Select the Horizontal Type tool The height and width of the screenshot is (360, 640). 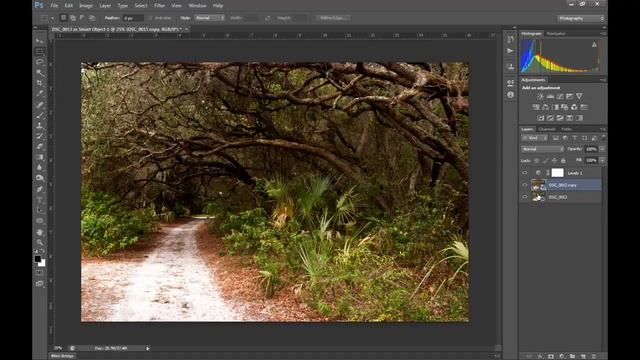40,200
